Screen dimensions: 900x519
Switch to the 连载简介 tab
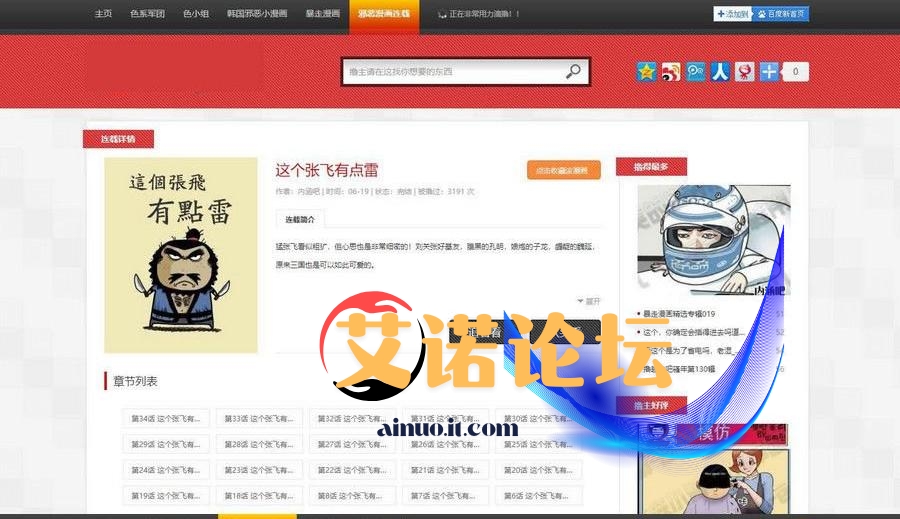[300, 219]
